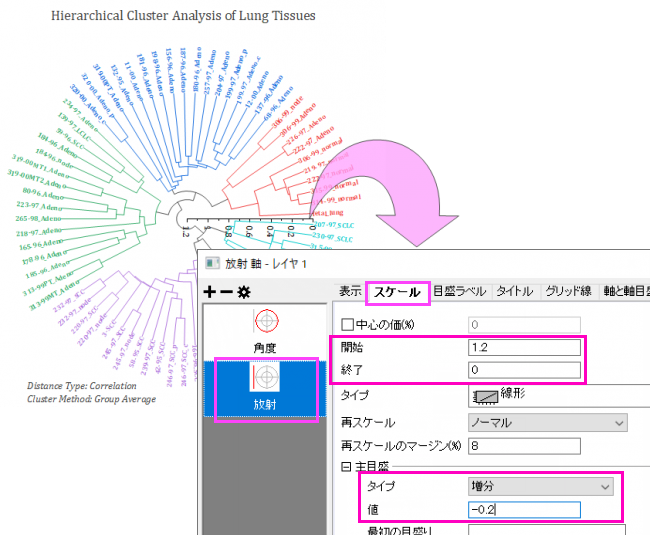Open the gear settings icon in the axis list
The width and height of the screenshot is (650, 535).
coord(244,292)
